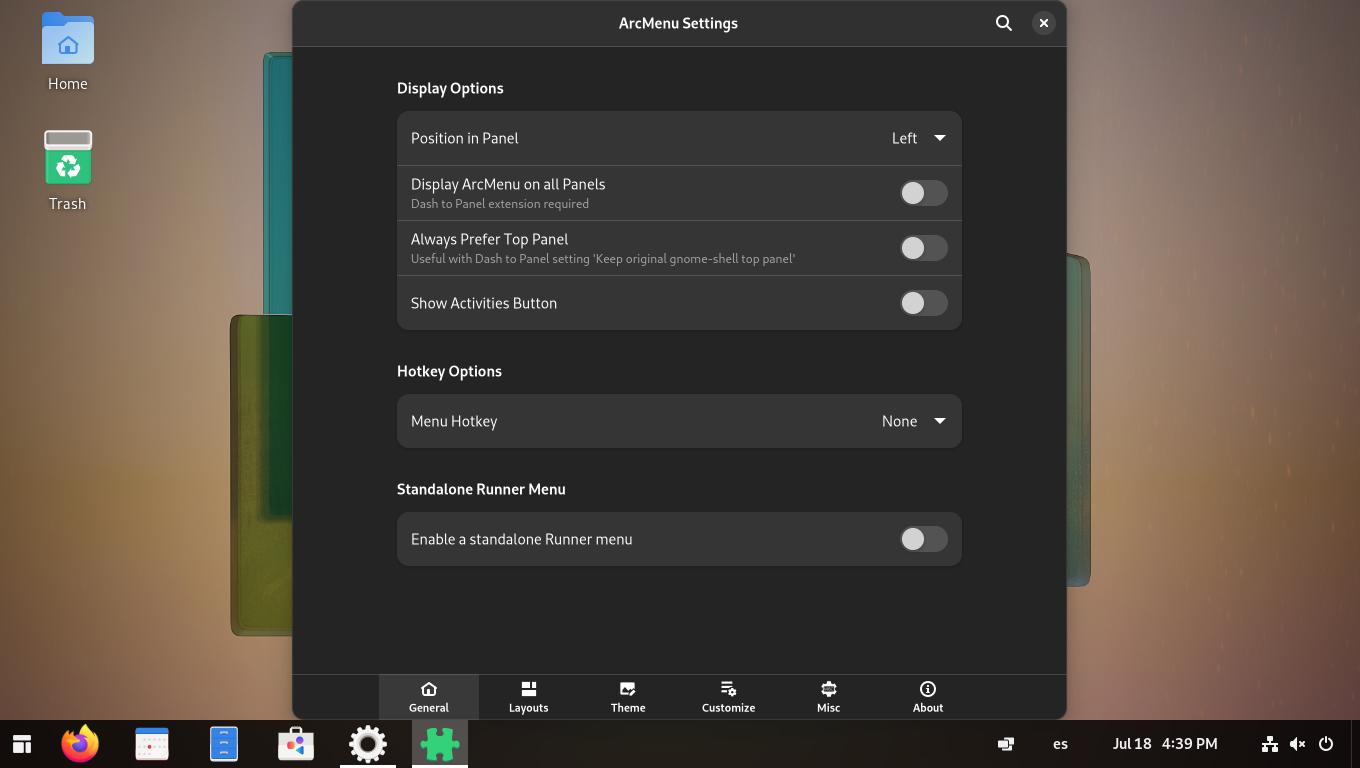Launch Firefox from the taskbar
Viewport: 1360px width, 768px height.
tap(80, 744)
